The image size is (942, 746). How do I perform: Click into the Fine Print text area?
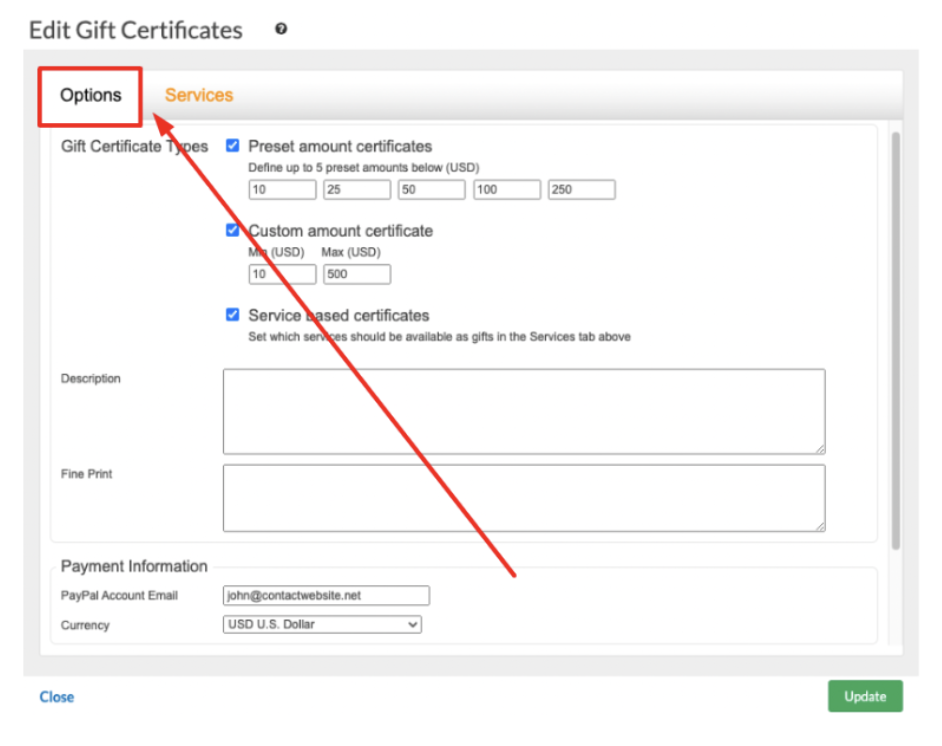coord(524,498)
